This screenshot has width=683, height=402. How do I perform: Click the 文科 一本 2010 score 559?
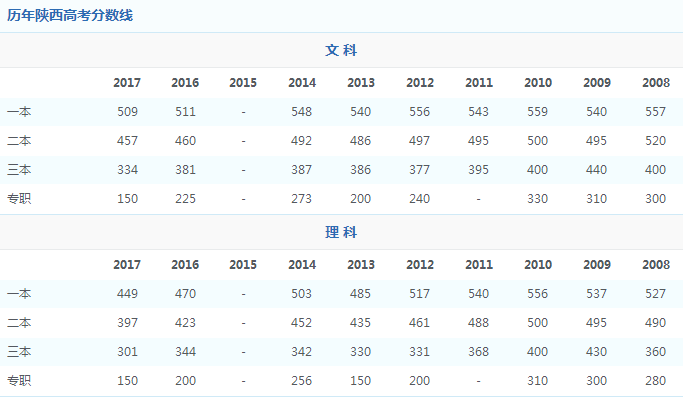pos(538,112)
